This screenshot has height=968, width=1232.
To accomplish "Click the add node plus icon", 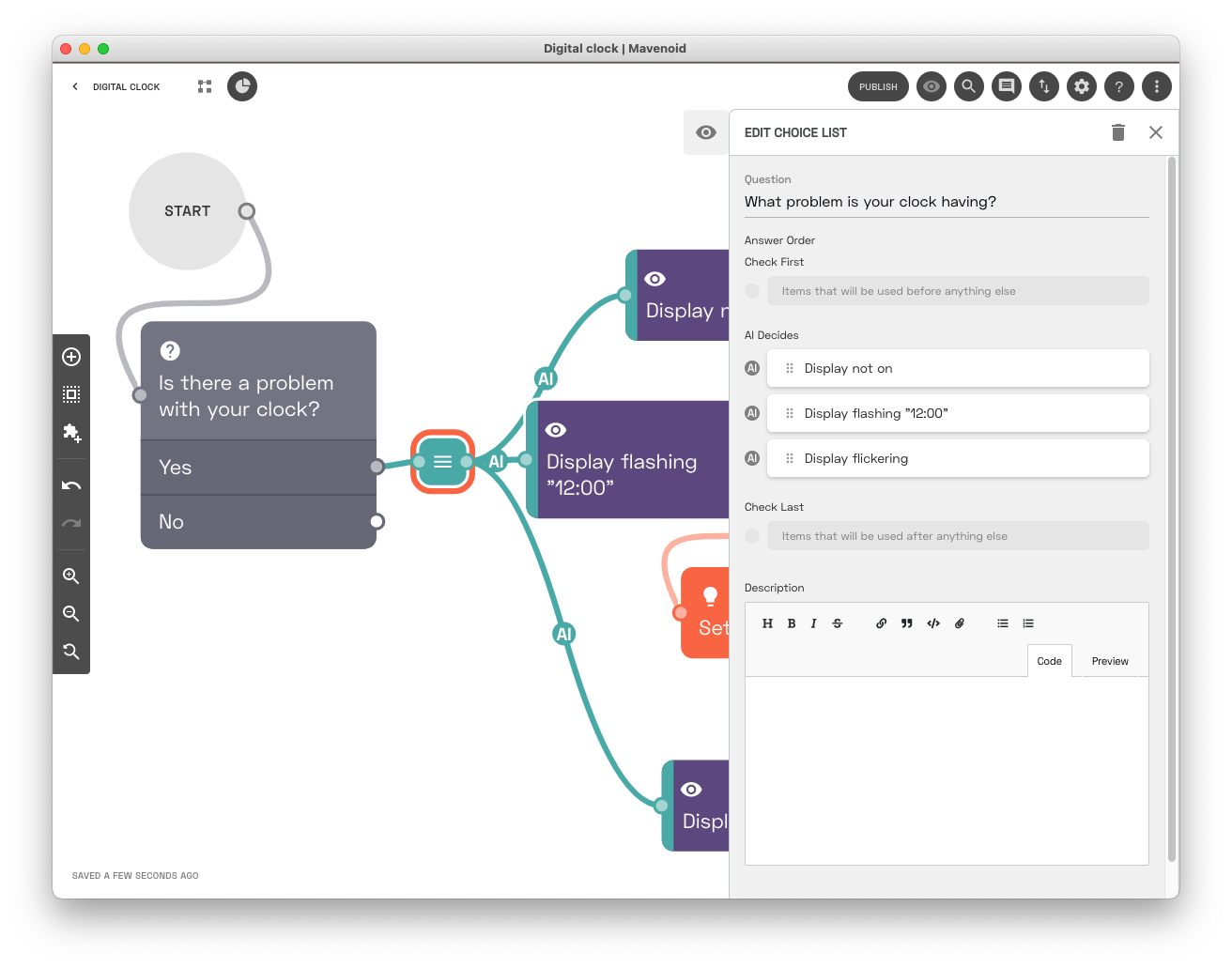I will pos(71,357).
